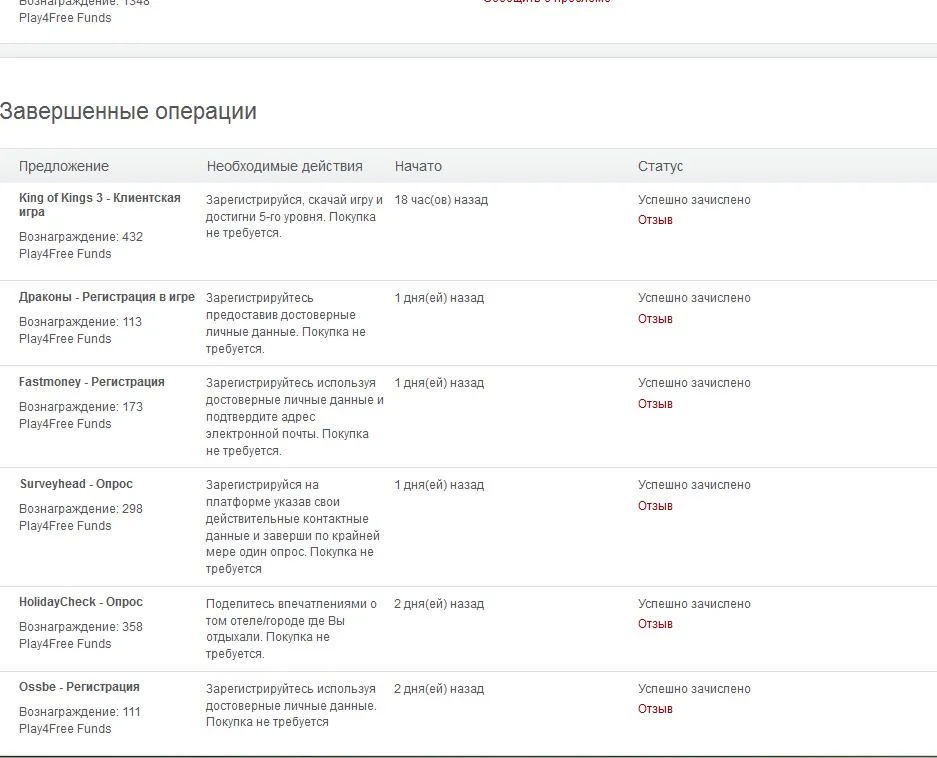Click the Драконы - Регистрация в игре title

click(106, 297)
